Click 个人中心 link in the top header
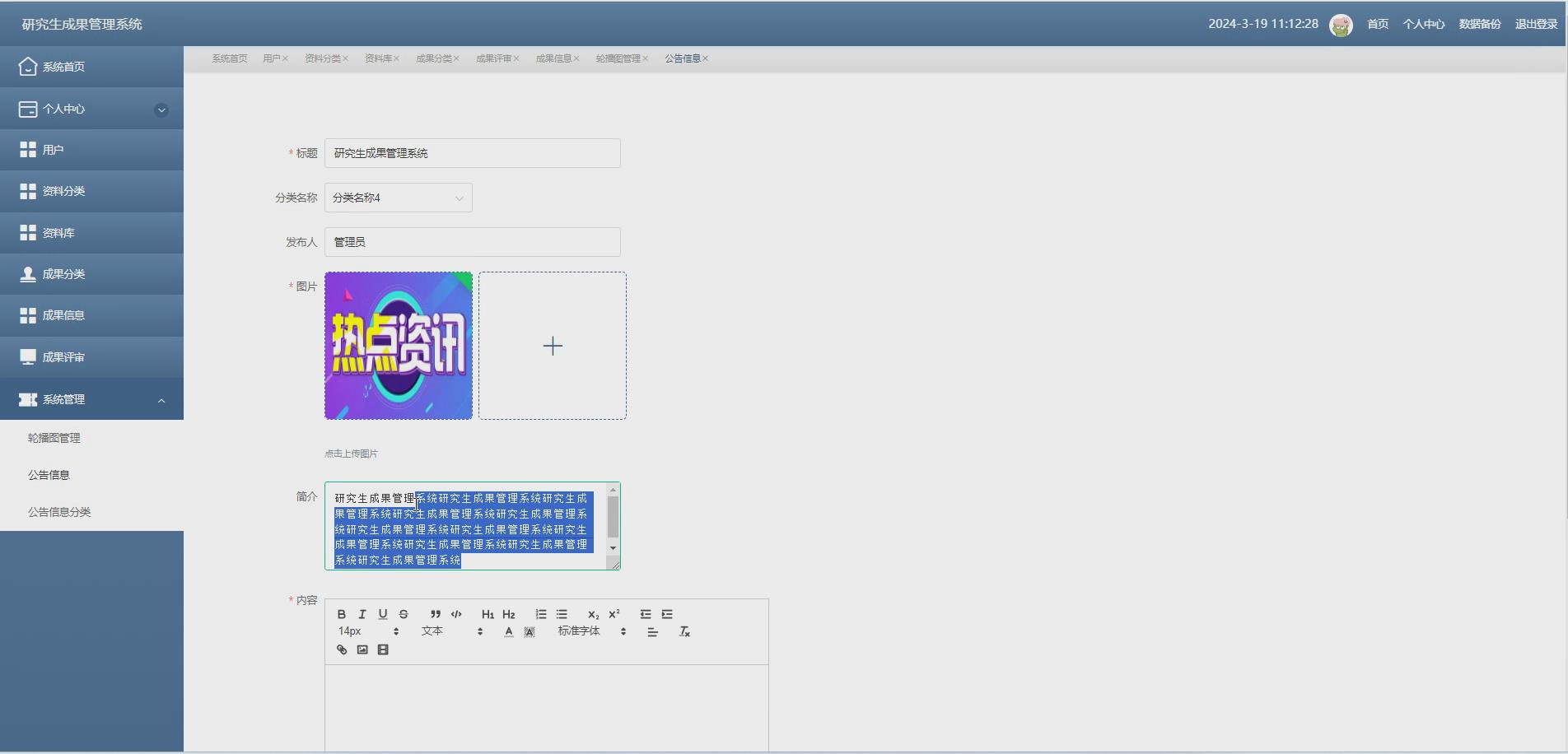1568x754 pixels. coord(1424,25)
